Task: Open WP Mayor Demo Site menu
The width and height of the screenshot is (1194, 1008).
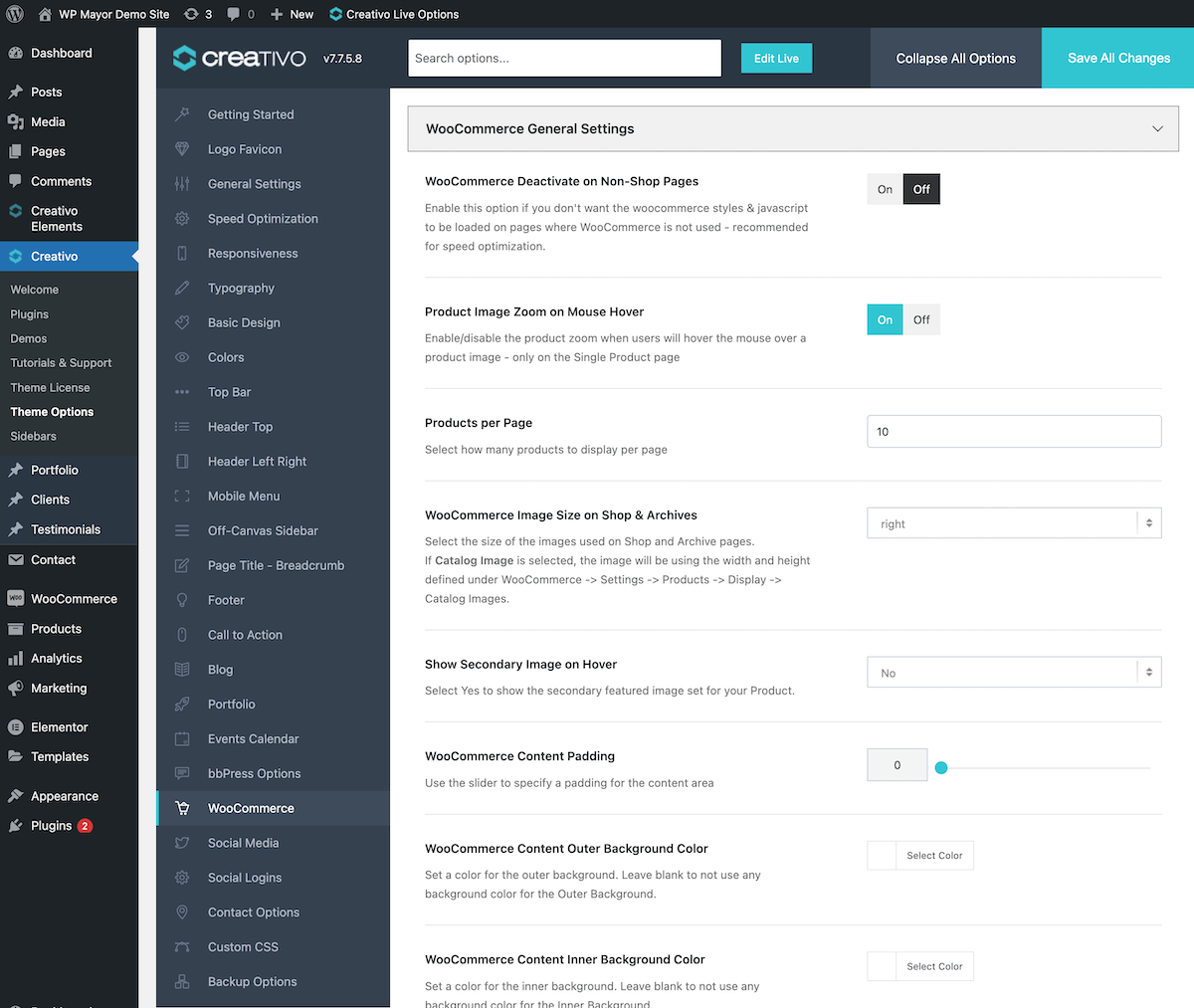Action: (x=103, y=14)
